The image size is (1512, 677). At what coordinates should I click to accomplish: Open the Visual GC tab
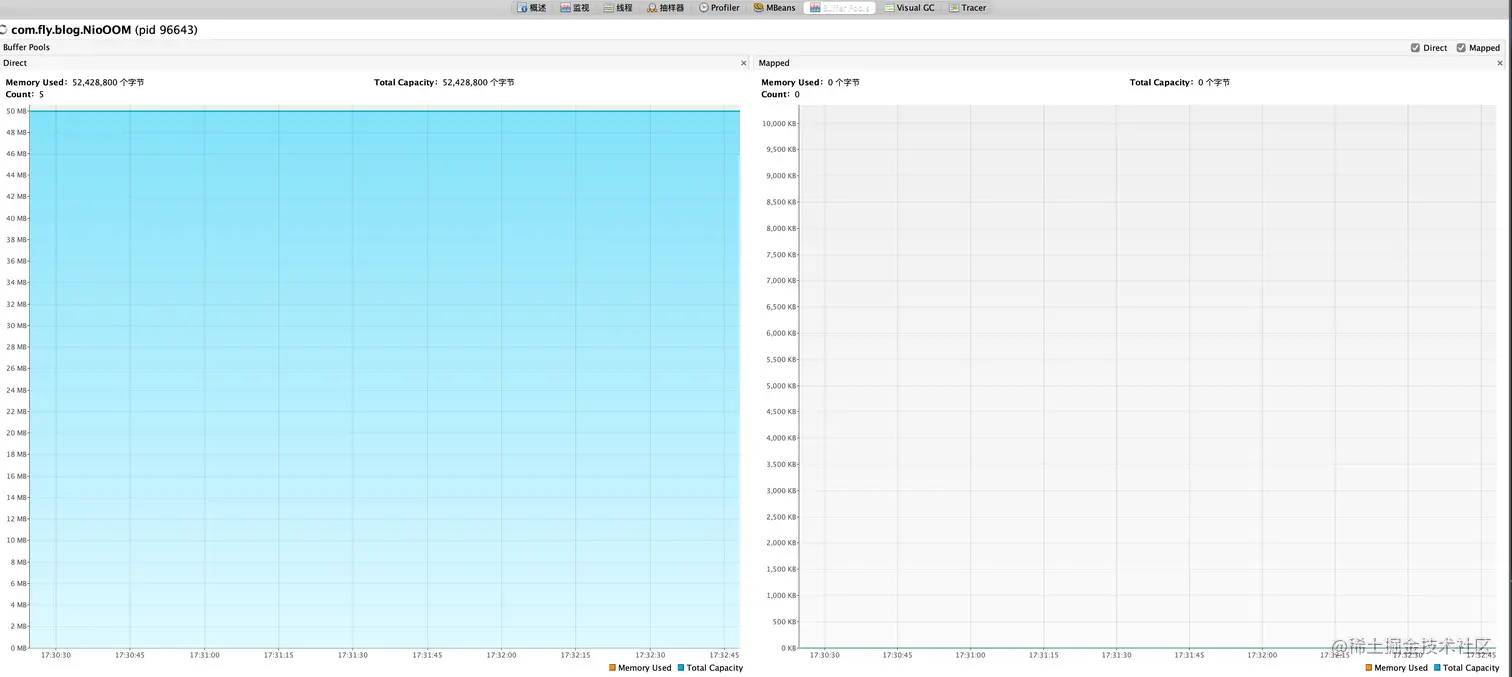point(910,8)
